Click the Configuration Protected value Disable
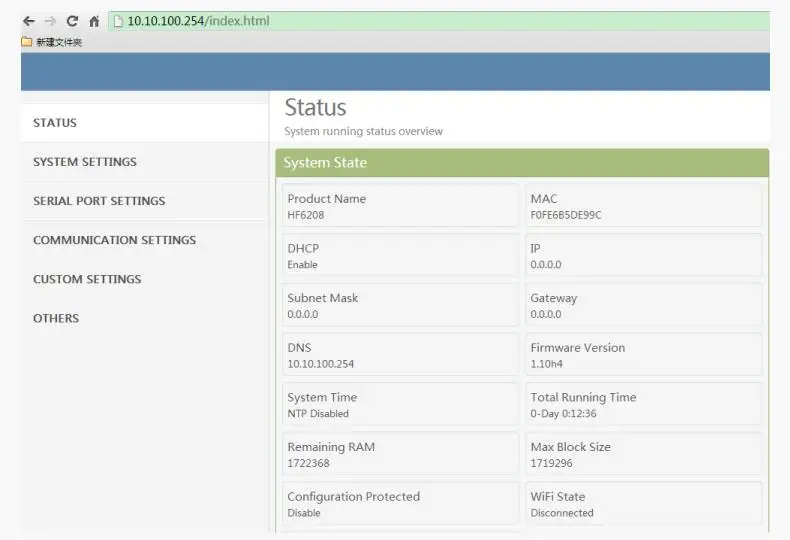Screen dimensions: 790x540 (304, 513)
